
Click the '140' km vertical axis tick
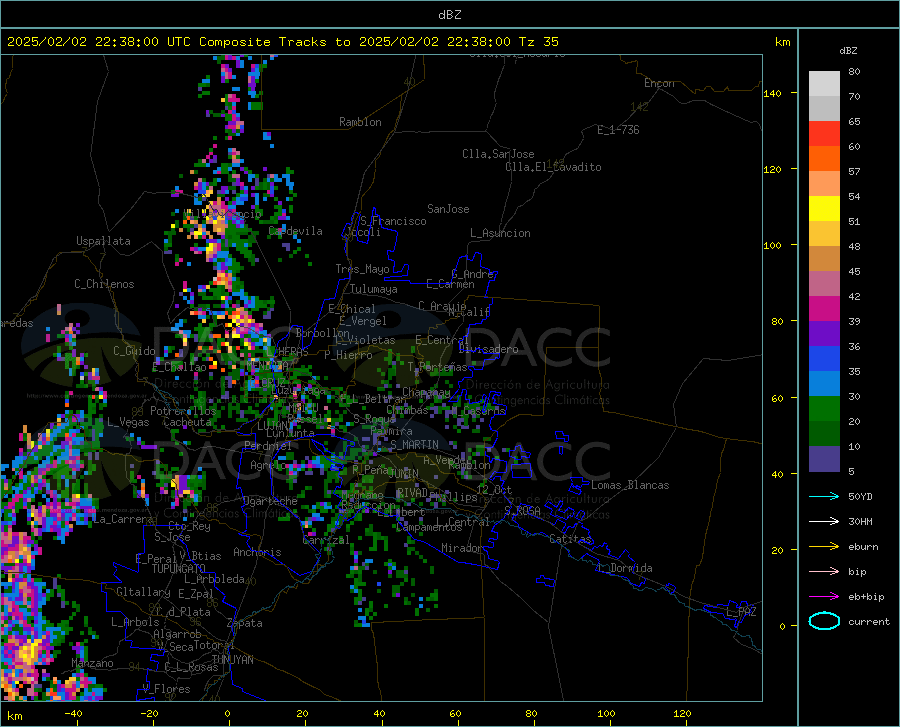point(772,93)
